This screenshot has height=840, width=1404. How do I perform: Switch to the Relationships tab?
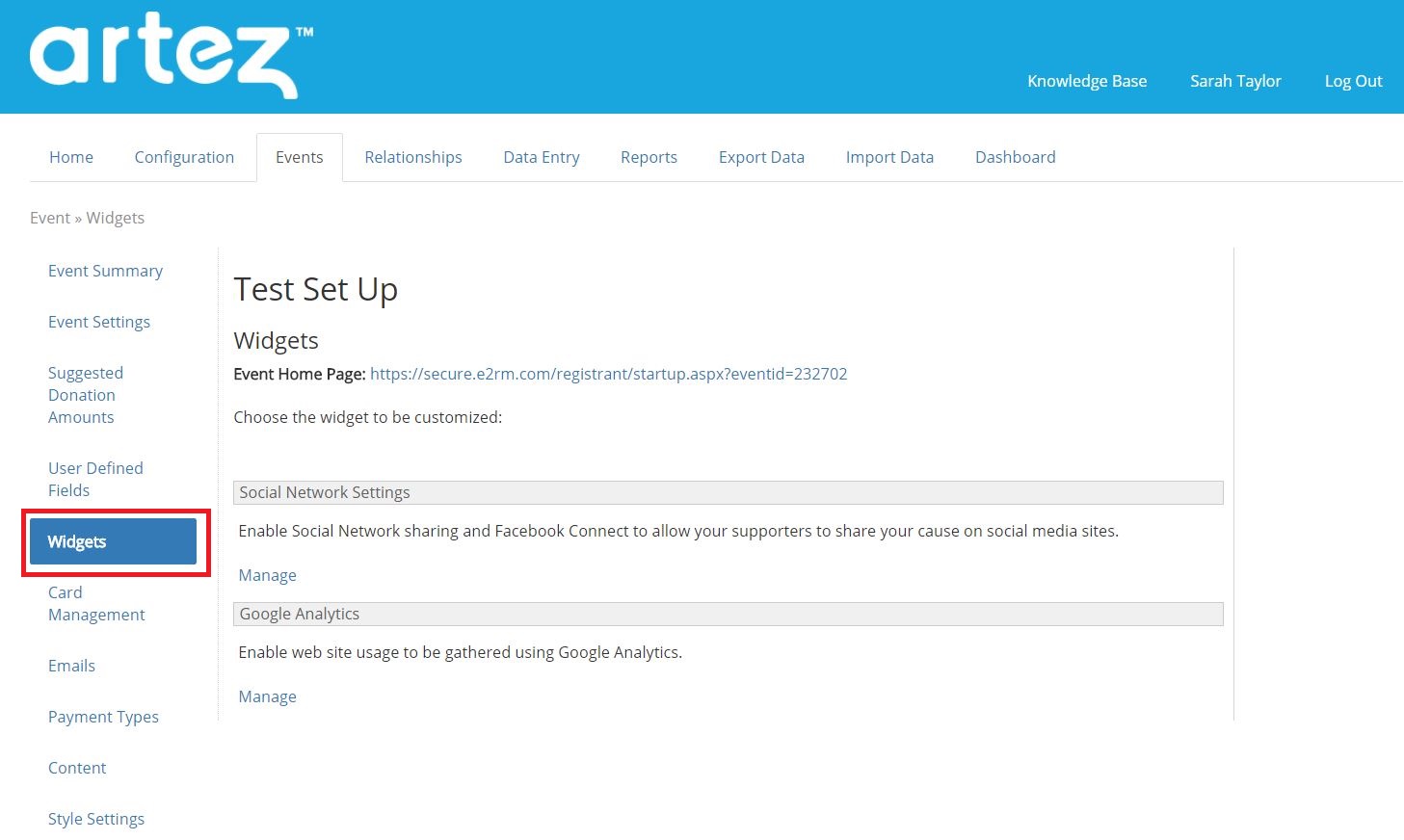click(x=413, y=157)
